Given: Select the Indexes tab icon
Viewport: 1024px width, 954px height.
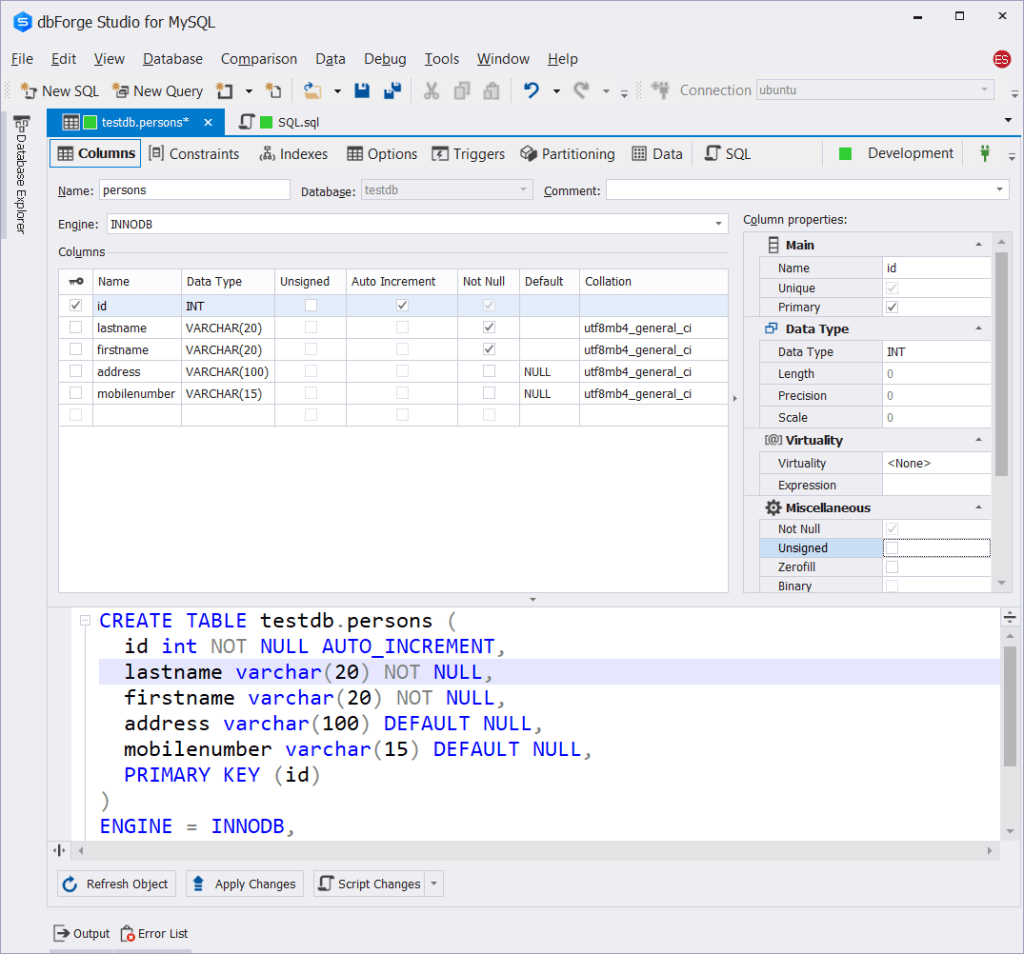Looking at the screenshot, I should point(266,153).
